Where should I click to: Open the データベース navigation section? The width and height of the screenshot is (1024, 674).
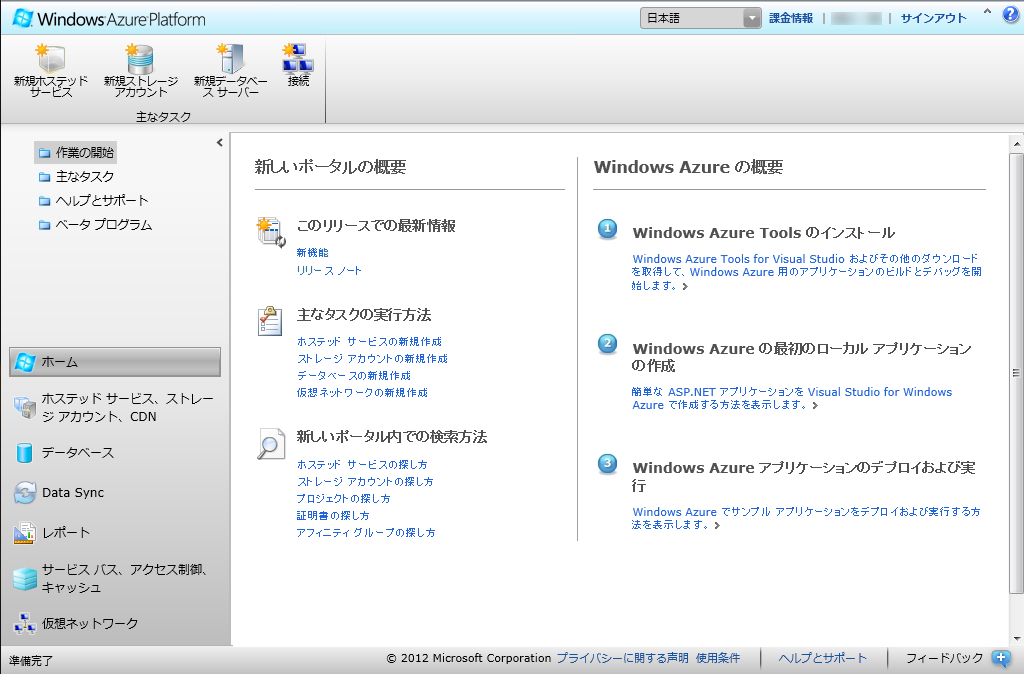coord(115,453)
